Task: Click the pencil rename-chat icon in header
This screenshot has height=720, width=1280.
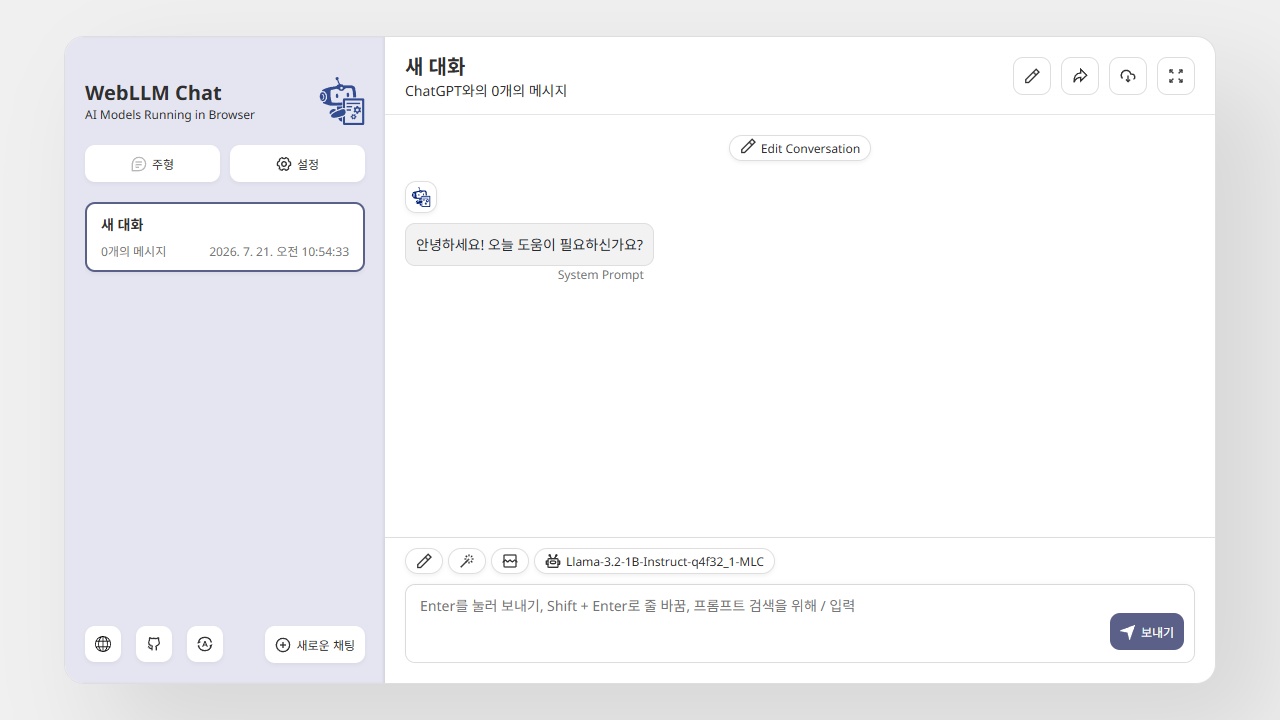Action: [x=1032, y=76]
